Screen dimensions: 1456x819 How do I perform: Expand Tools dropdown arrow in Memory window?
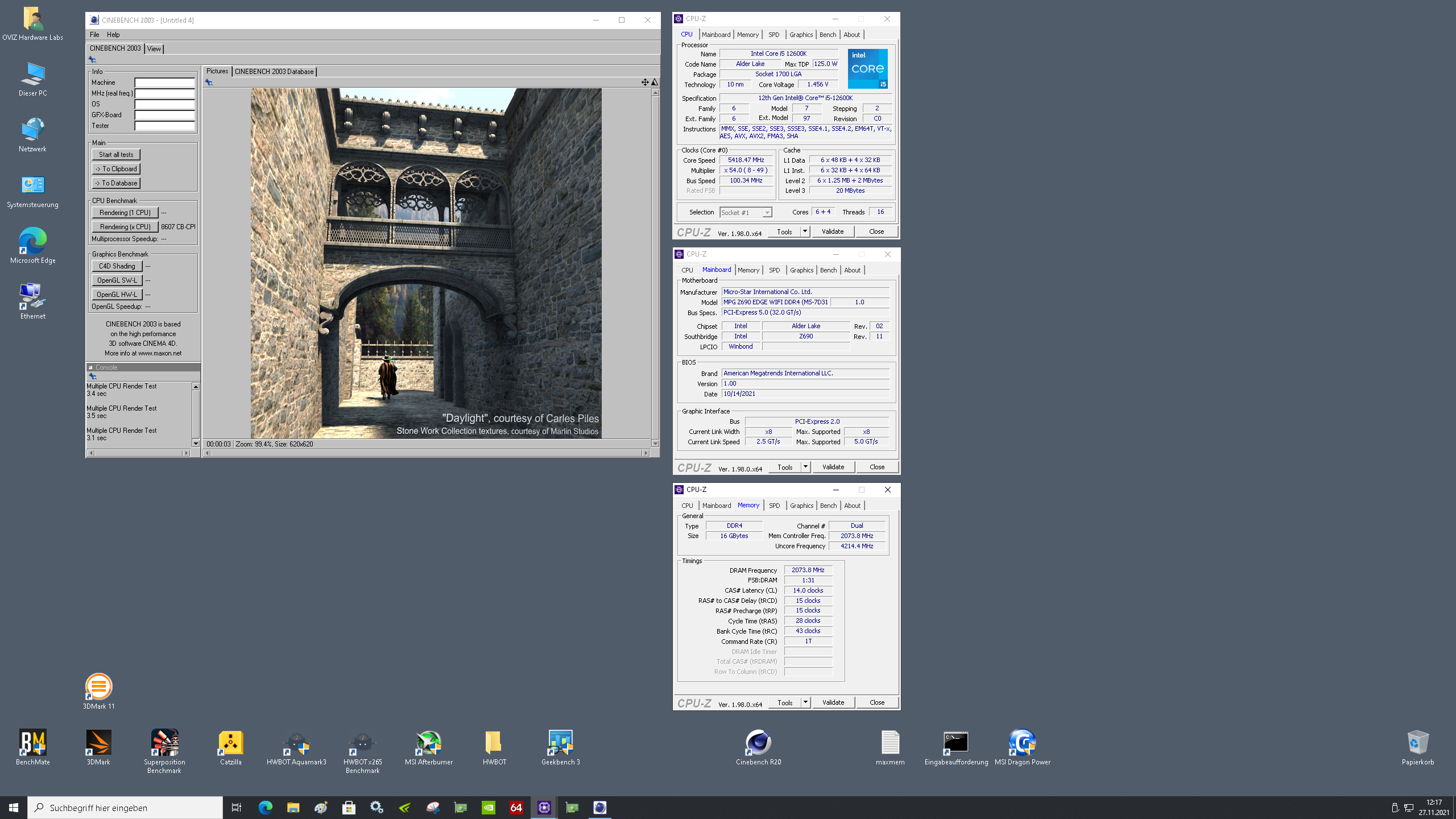(x=805, y=702)
